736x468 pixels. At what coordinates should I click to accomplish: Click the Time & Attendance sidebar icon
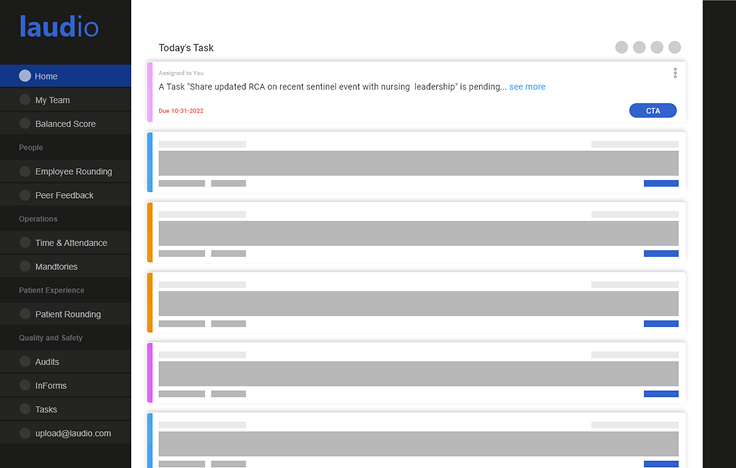pos(25,243)
